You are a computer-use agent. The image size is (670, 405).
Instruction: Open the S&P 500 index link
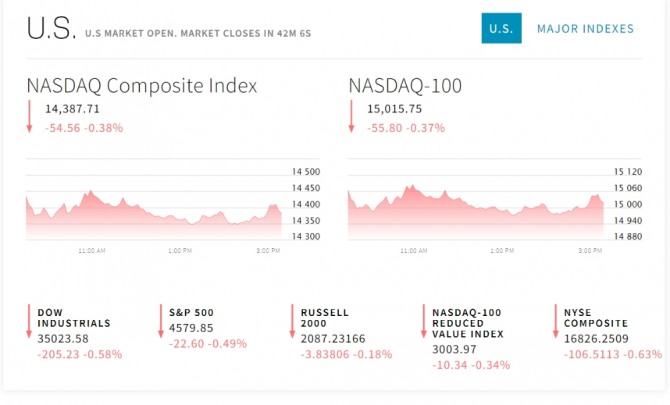click(192, 312)
